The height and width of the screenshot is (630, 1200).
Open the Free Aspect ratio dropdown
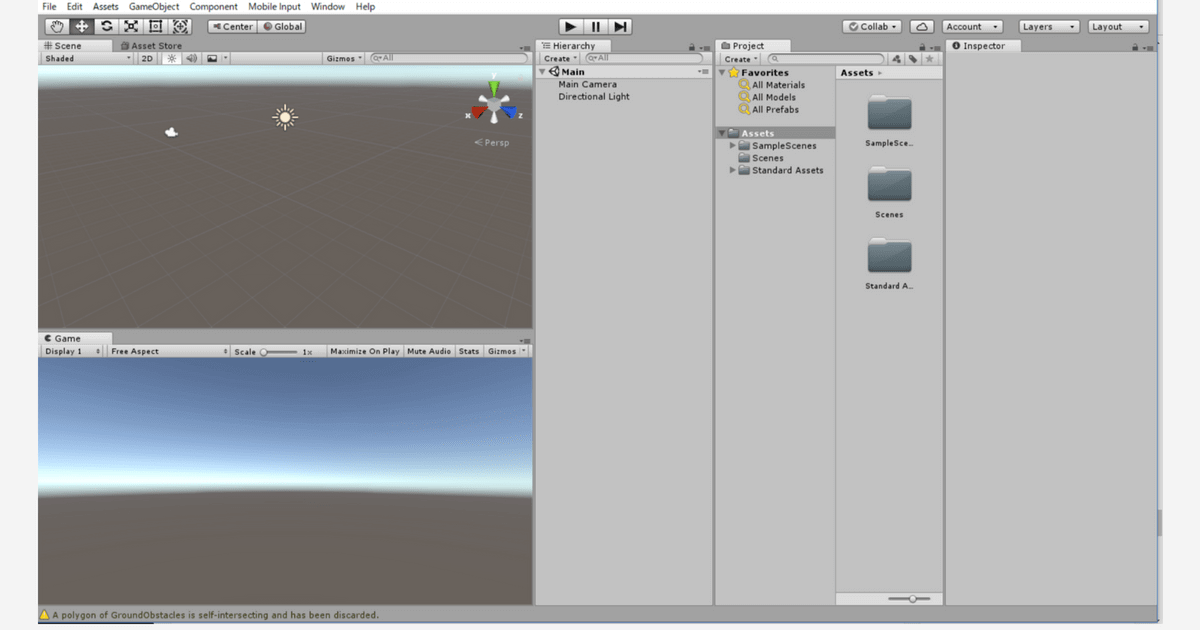(167, 351)
